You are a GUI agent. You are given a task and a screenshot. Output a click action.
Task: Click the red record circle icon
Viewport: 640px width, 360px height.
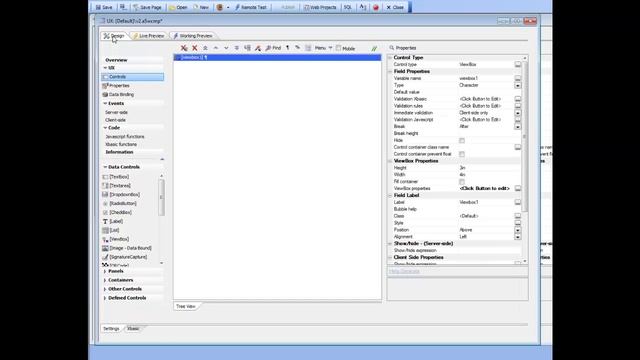[376, 7]
